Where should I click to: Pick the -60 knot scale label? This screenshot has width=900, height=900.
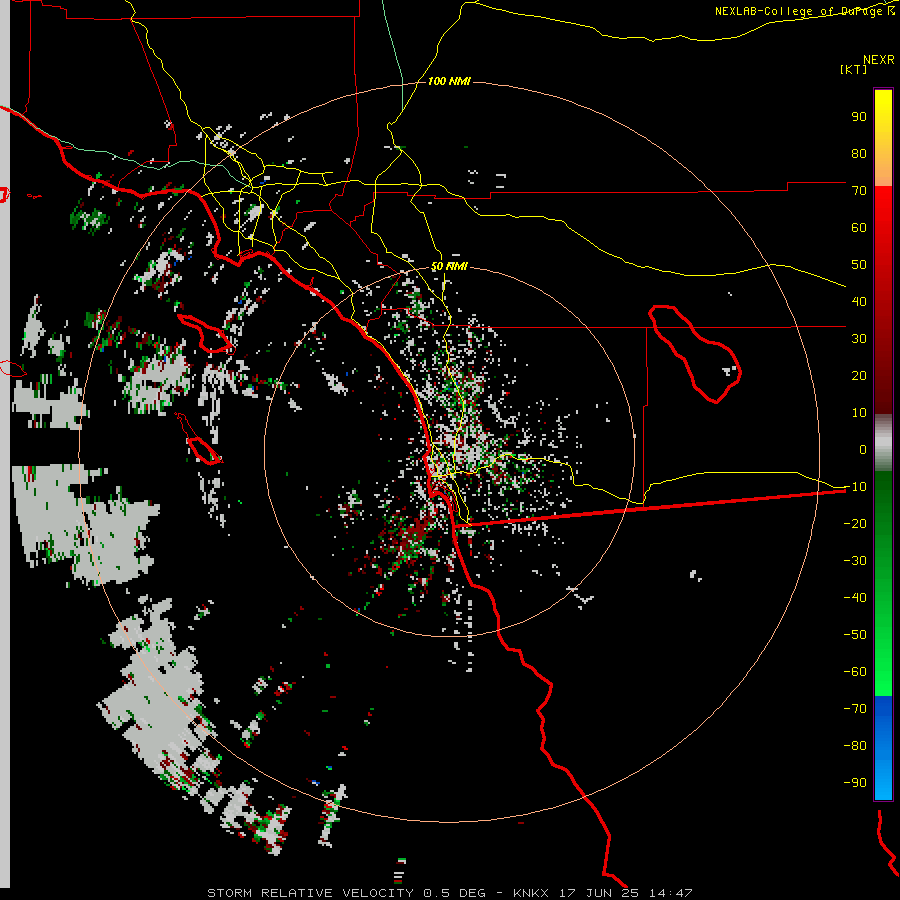pyautogui.click(x=855, y=672)
